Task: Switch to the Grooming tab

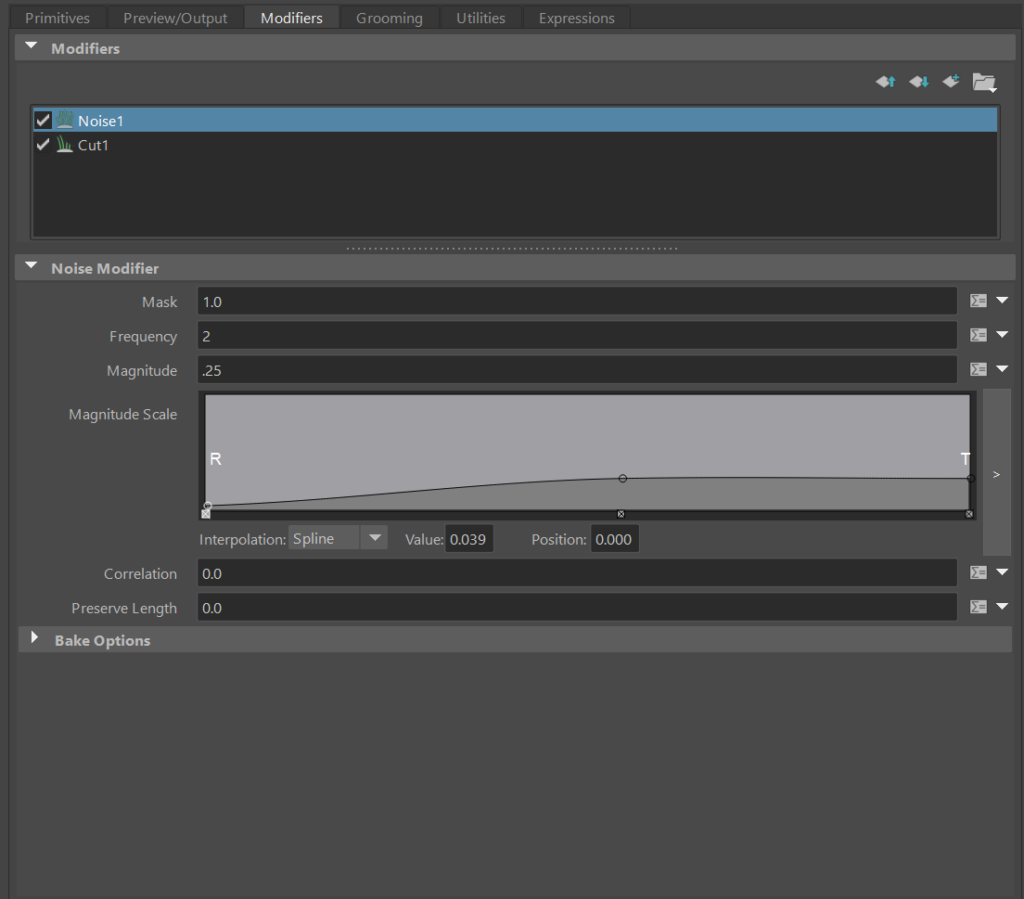Action: (389, 18)
